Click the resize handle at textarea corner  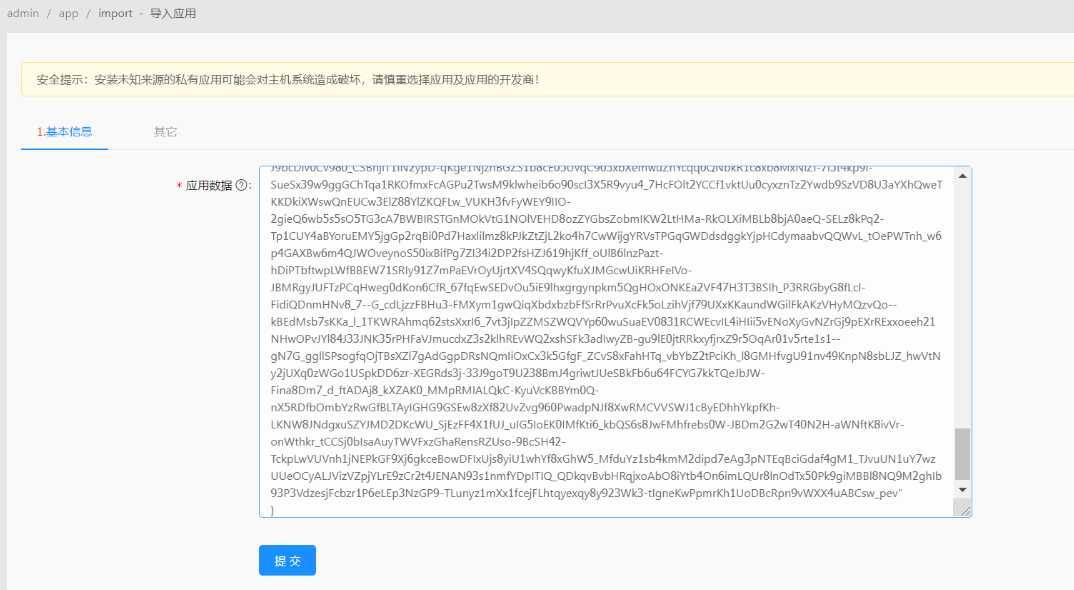click(965, 510)
